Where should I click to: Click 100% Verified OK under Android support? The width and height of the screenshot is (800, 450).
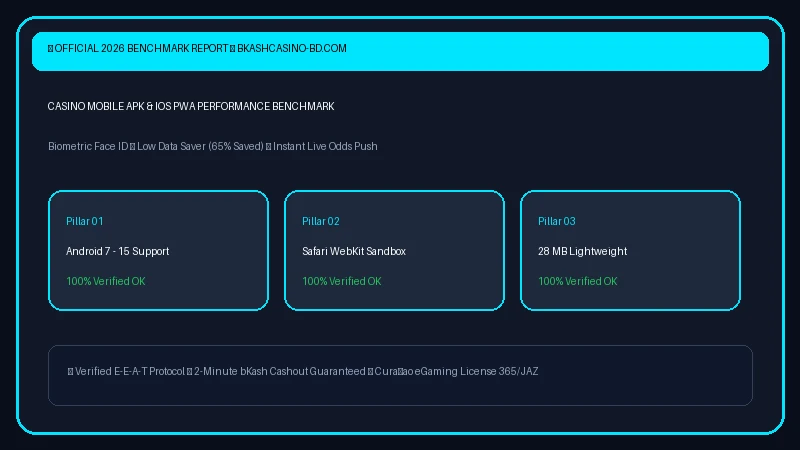(106, 281)
